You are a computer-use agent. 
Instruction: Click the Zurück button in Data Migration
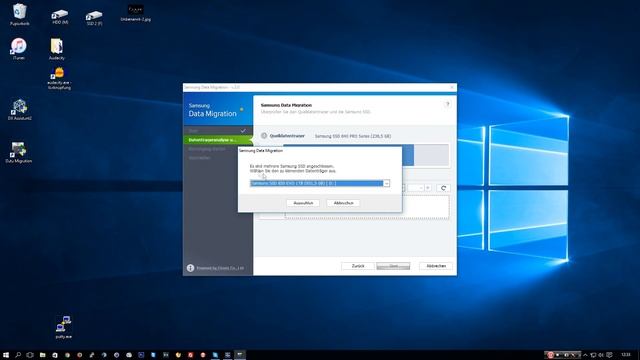point(358,266)
